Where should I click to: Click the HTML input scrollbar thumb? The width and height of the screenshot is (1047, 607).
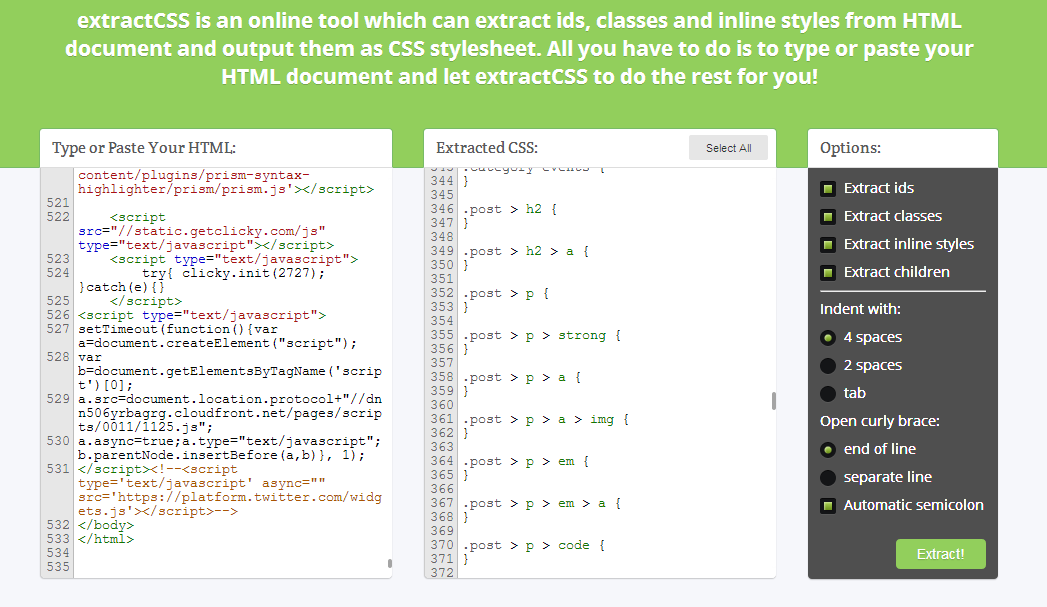[389, 563]
